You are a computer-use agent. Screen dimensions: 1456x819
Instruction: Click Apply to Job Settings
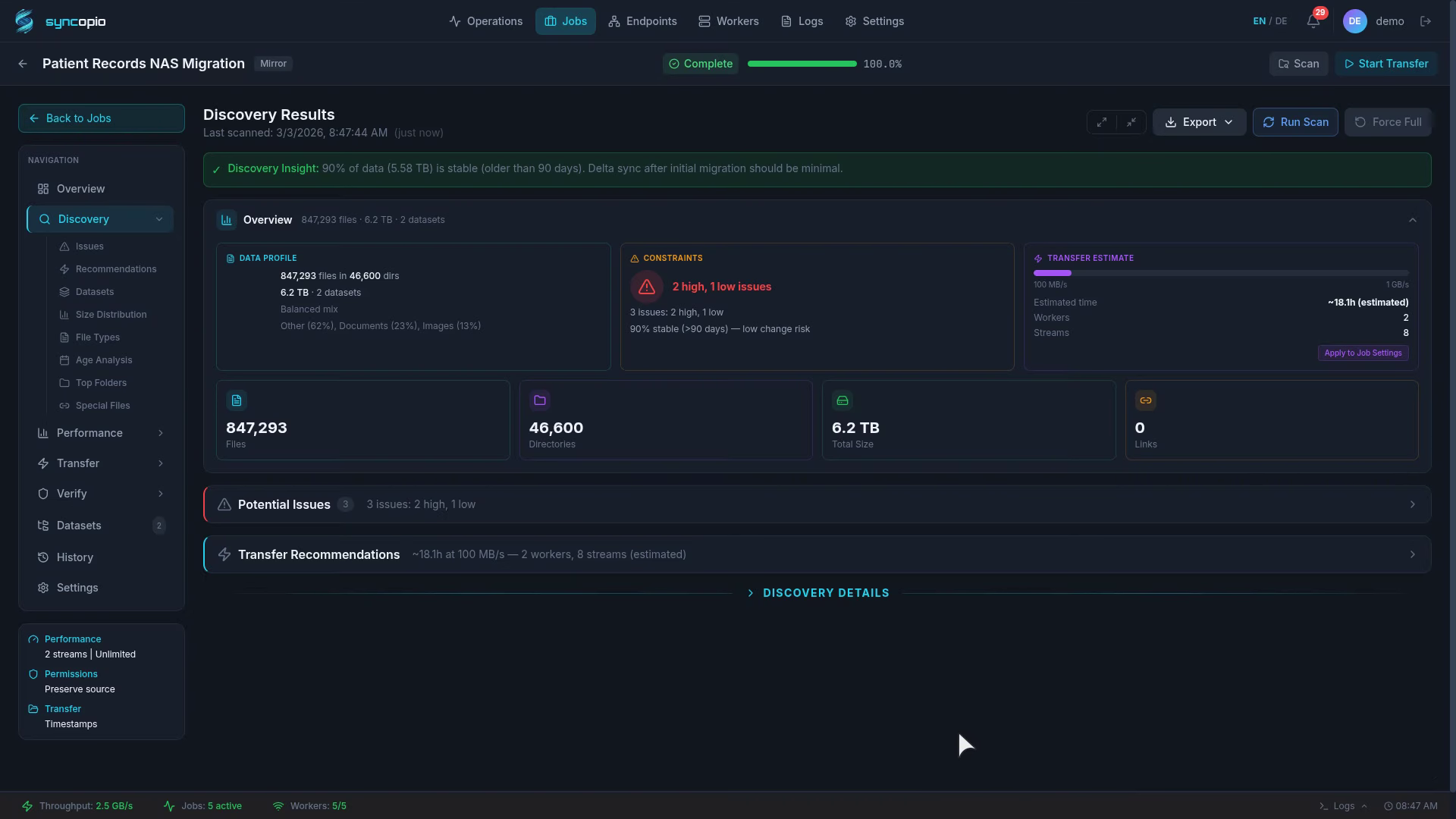point(1363,353)
